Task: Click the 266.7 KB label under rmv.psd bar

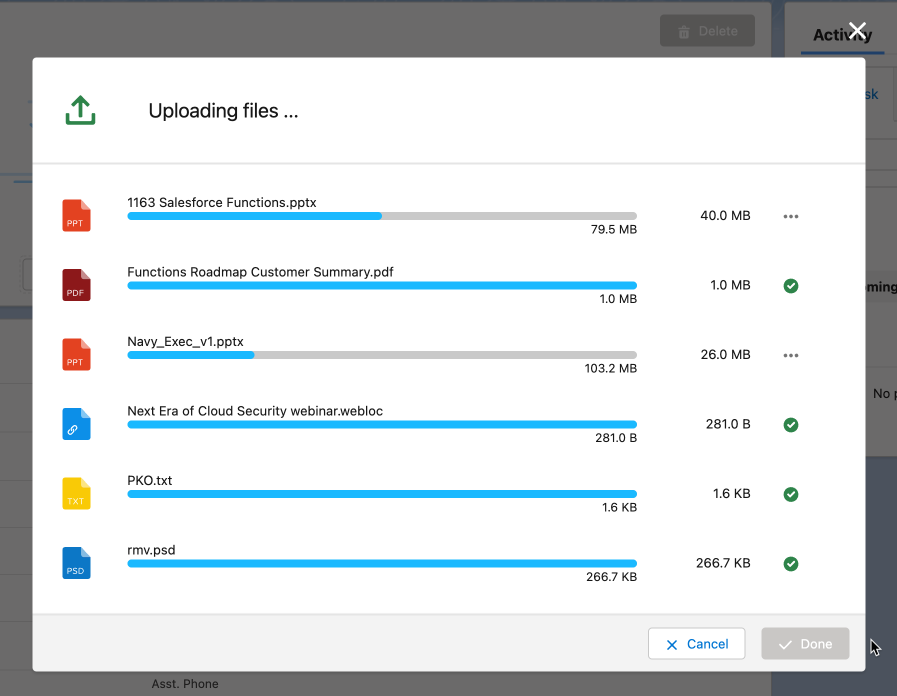Action: pos(611,577)
